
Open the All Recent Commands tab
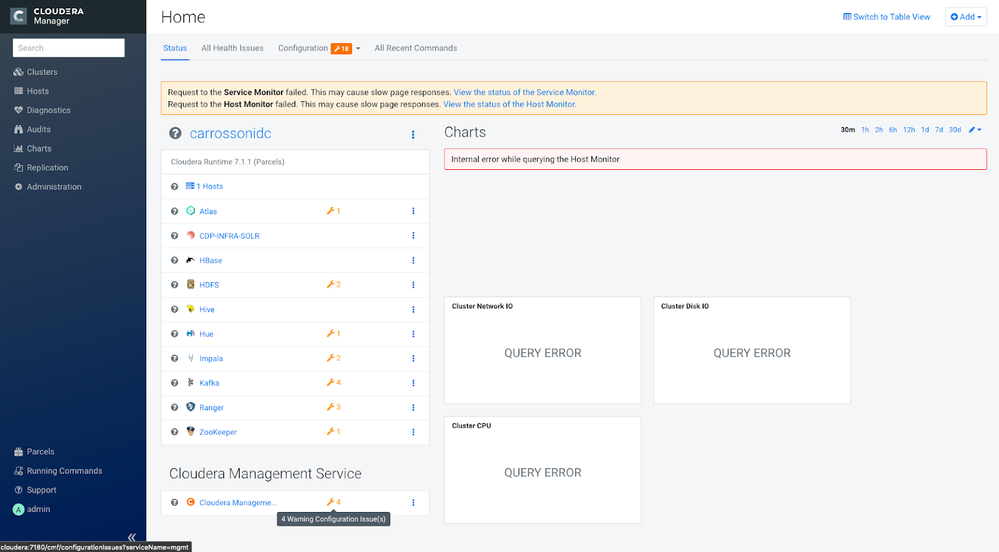tap(415, 48)
